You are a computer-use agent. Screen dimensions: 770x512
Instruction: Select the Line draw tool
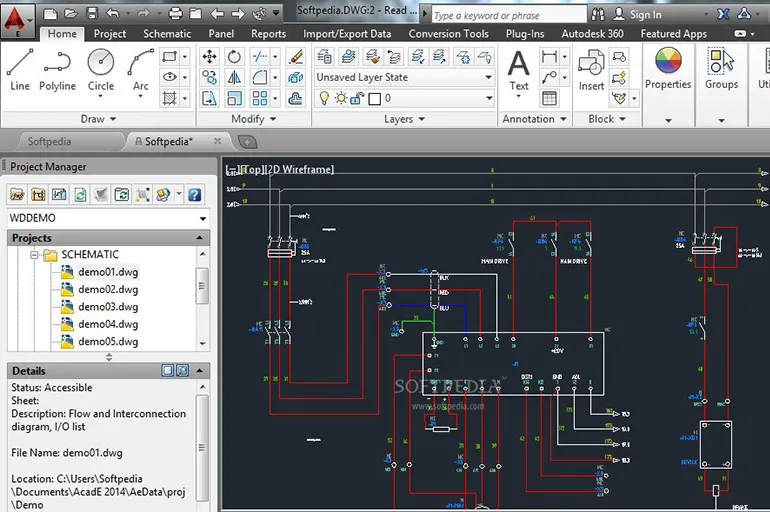click(x=20, y=70)
